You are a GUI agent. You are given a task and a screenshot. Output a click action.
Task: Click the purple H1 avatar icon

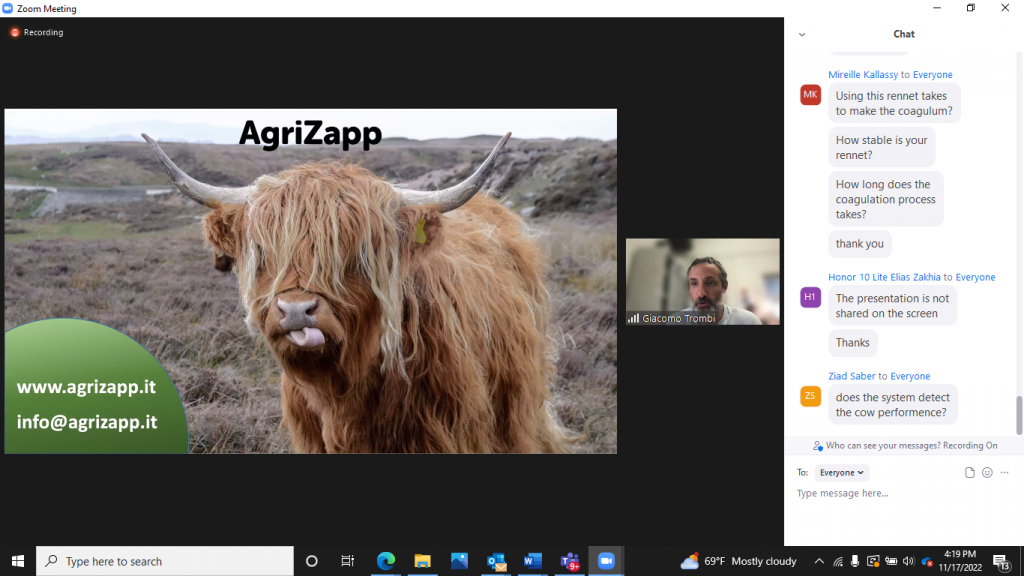coord(810,297)
